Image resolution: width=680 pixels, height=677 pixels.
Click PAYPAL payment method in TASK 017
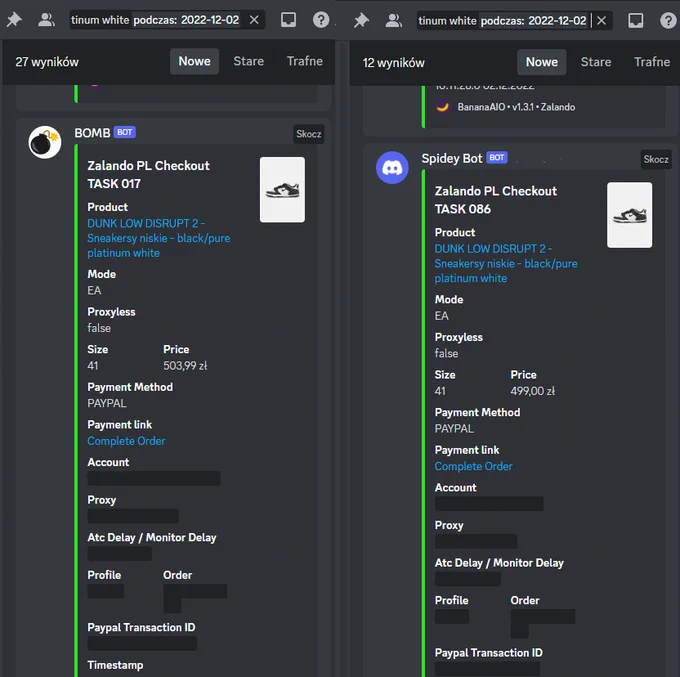click(x=107, y=403)
